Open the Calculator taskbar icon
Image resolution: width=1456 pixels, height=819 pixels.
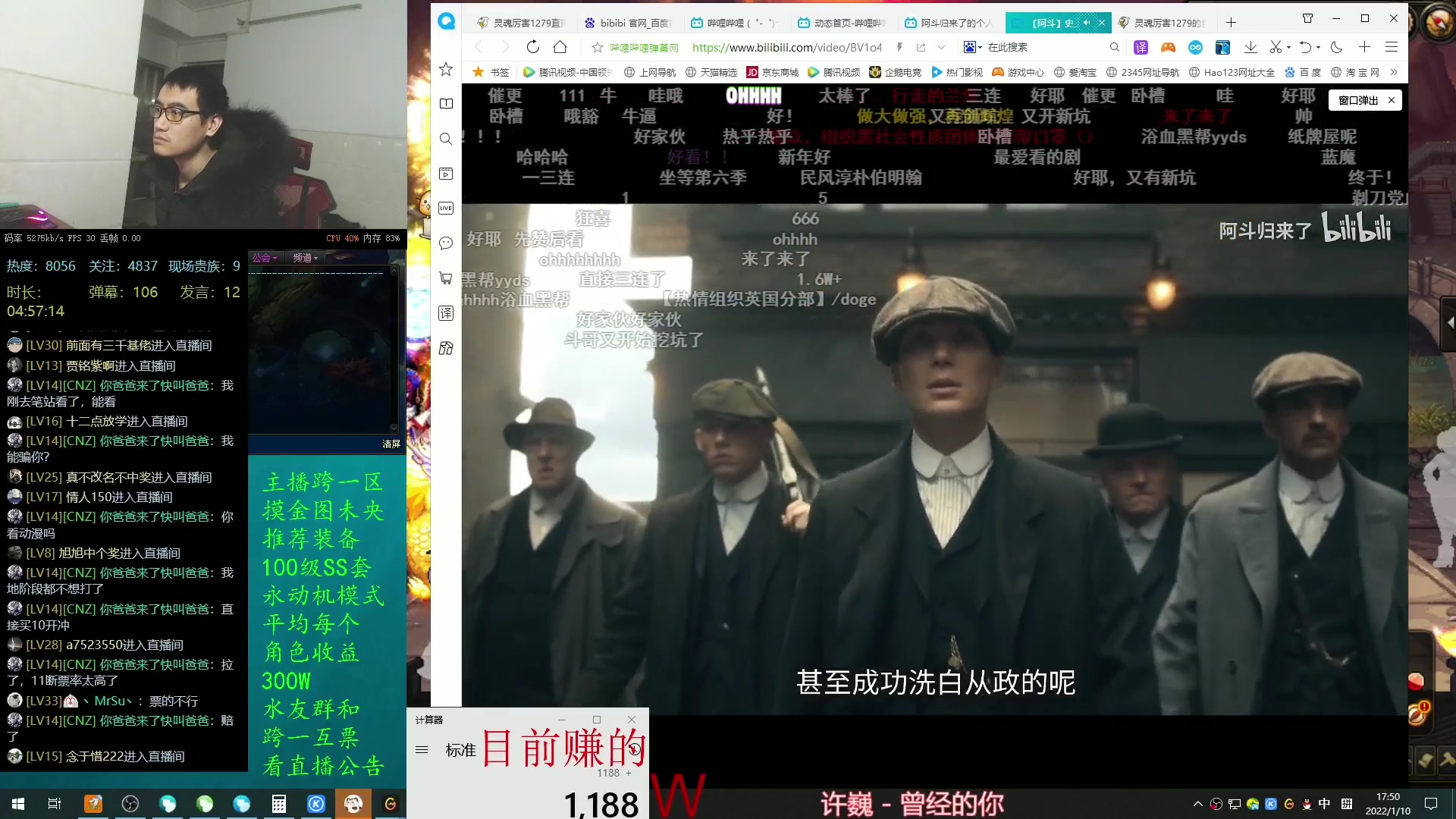click(279, 804)
